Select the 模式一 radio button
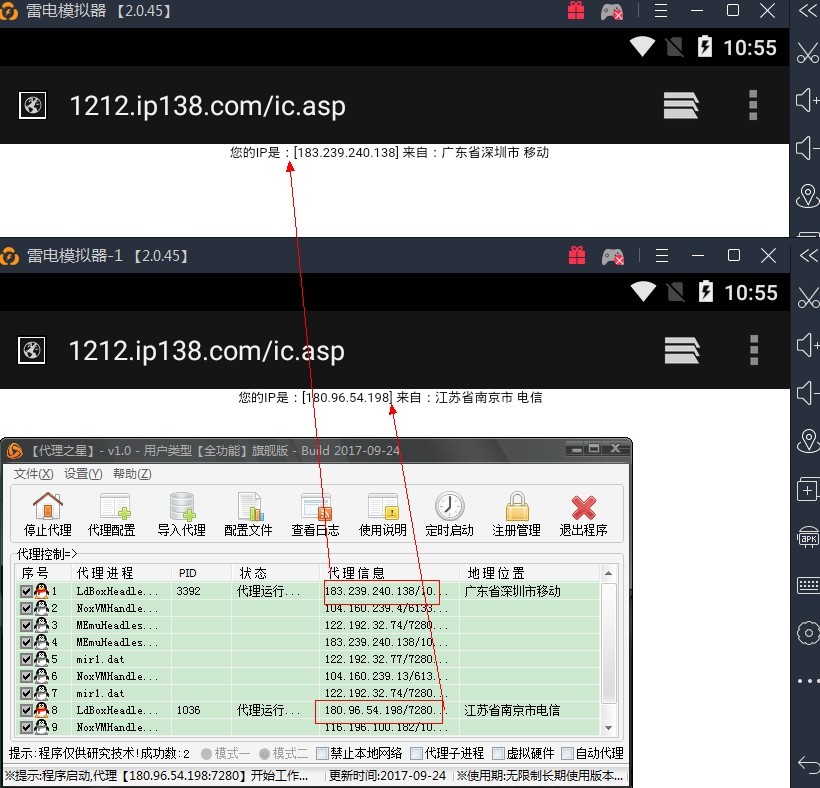The image size is (820, 788). tap(206, 753)
